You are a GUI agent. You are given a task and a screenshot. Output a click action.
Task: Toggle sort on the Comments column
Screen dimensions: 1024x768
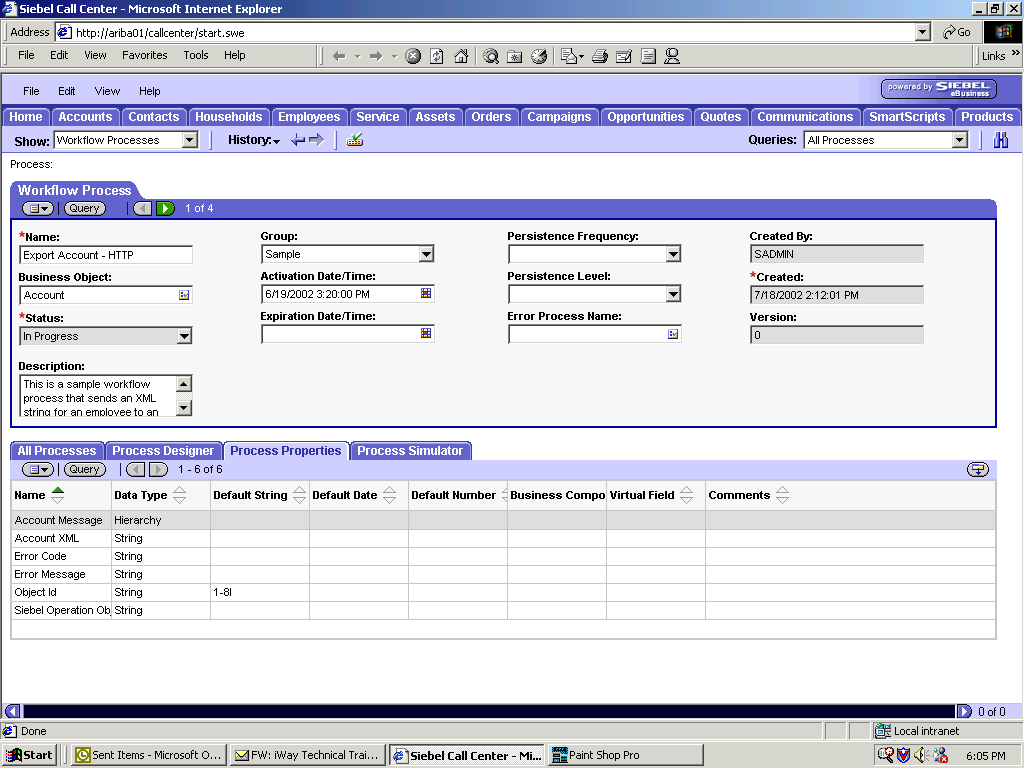tap(780, 494)
